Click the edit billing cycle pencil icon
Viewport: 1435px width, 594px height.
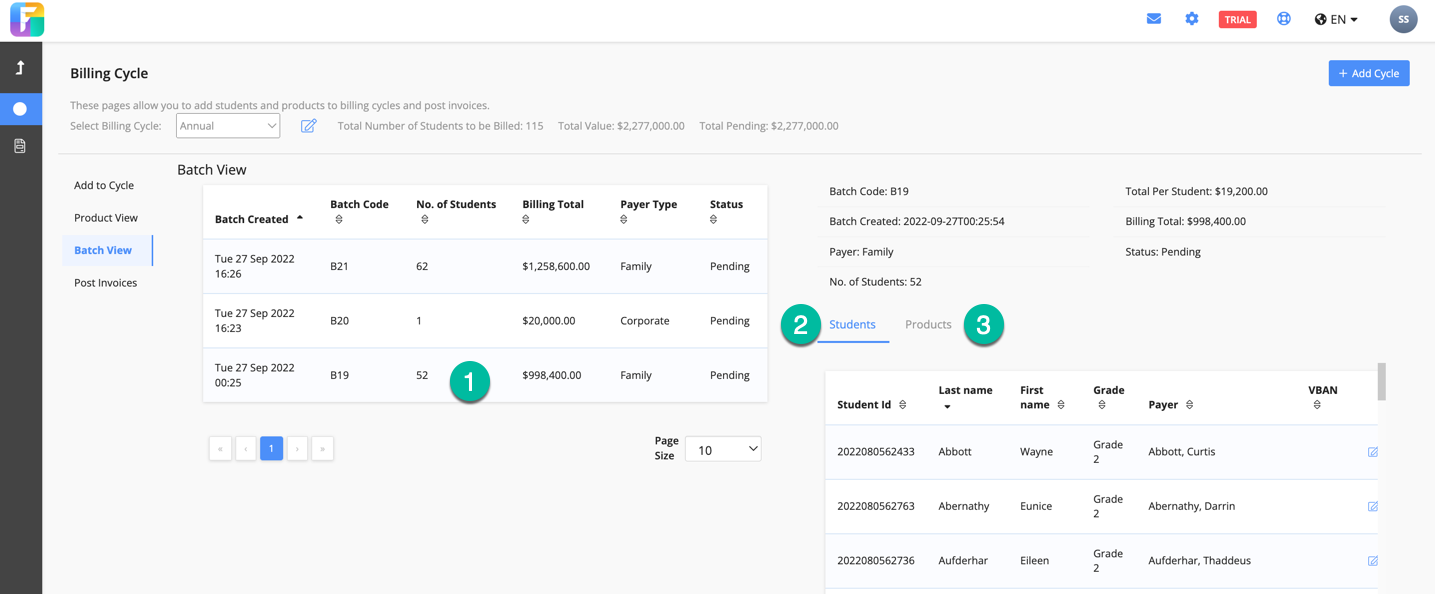pyautogui.click(x=308, y=126)
